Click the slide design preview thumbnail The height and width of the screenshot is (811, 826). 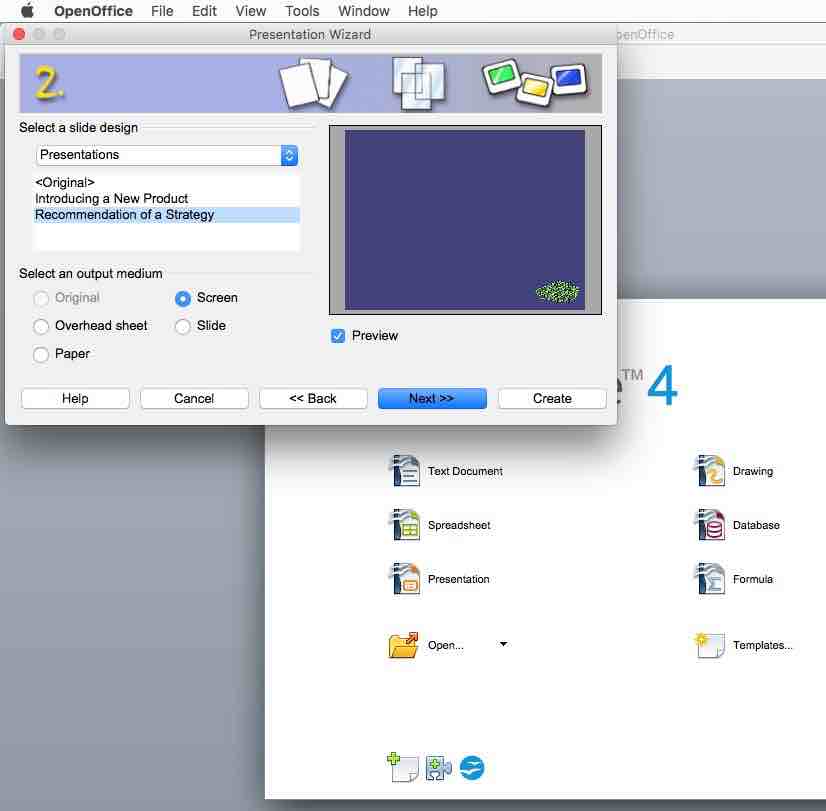(465, 220)
